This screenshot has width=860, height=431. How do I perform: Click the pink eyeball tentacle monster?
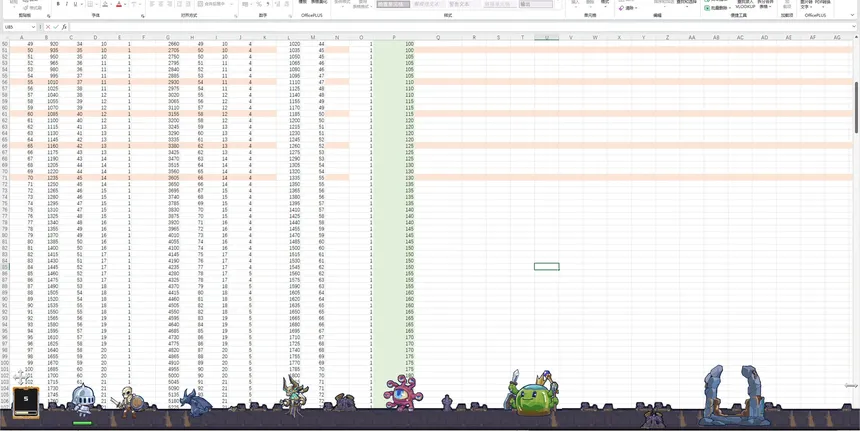(404, 393)
